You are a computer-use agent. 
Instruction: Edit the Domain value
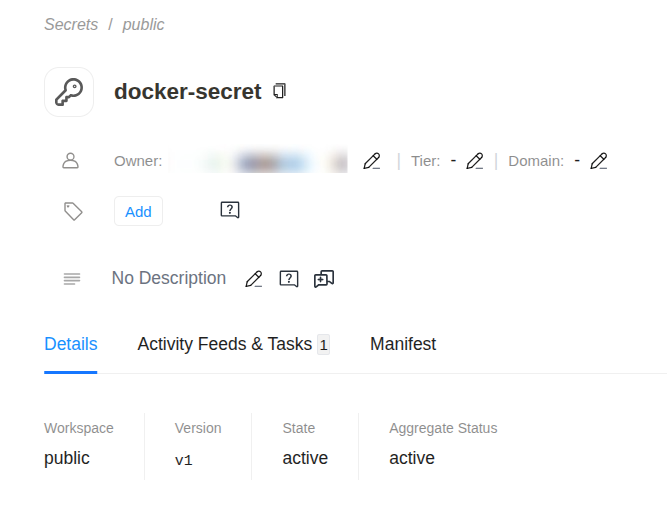[599, 161]
